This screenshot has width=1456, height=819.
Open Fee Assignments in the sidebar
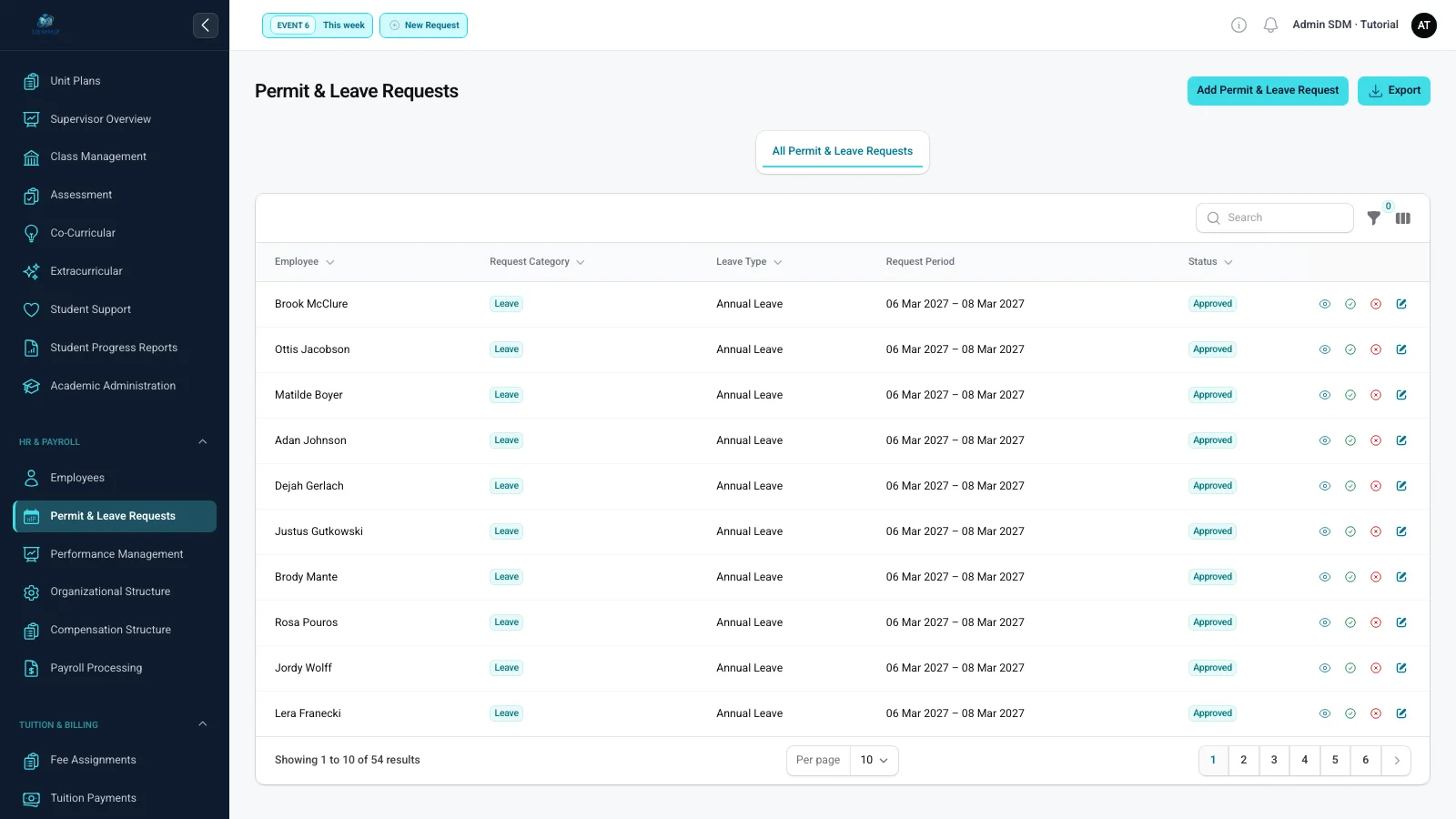tap(115, 760)
